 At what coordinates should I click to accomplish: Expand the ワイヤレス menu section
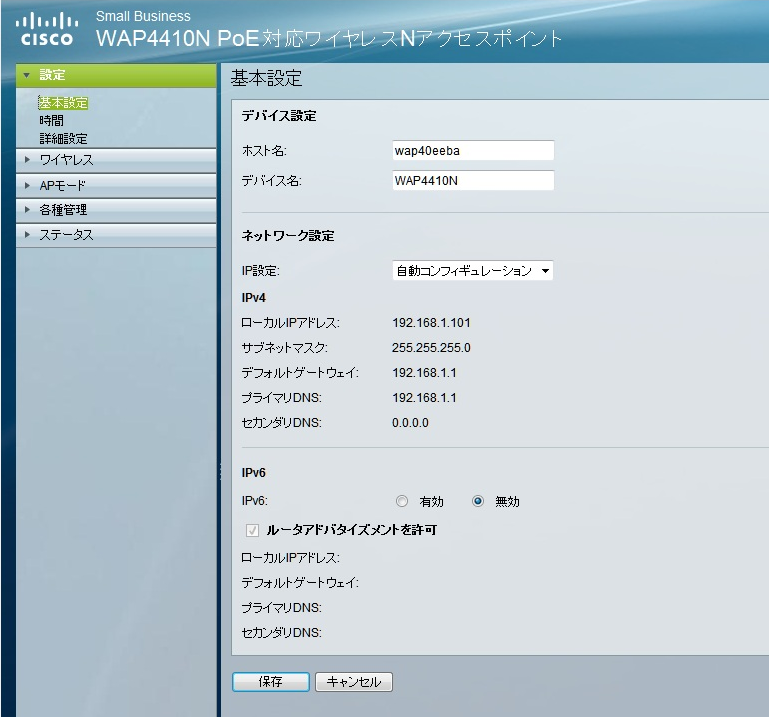tap(116, 160)
